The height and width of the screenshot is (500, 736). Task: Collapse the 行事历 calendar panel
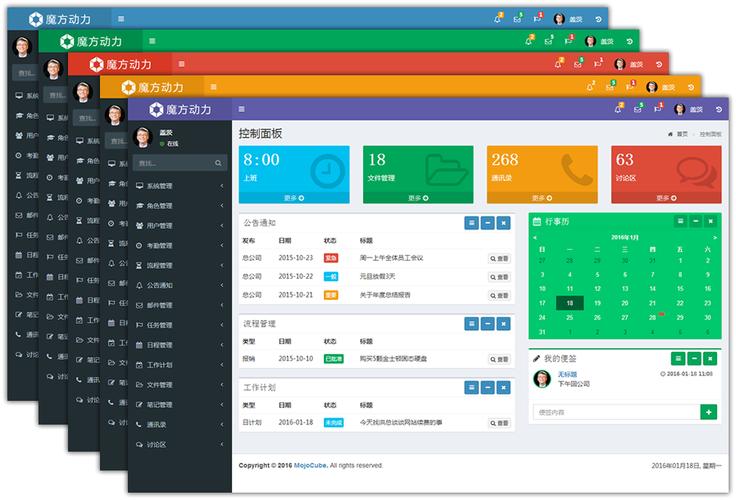coord(696,221)
